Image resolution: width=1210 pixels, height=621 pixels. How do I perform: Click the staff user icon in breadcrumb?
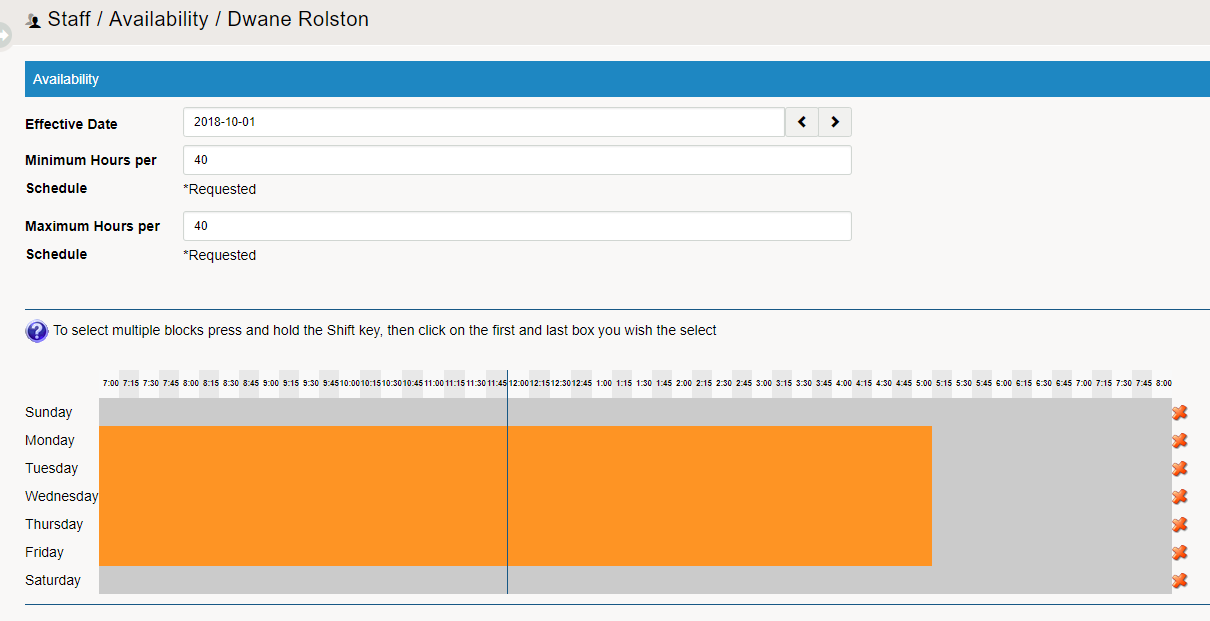34,20
